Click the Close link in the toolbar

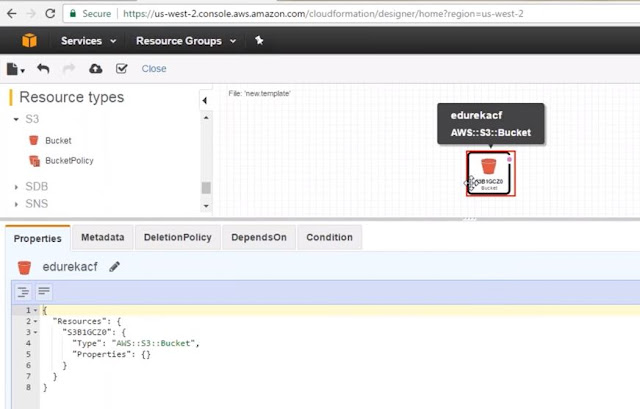point(154,69)
